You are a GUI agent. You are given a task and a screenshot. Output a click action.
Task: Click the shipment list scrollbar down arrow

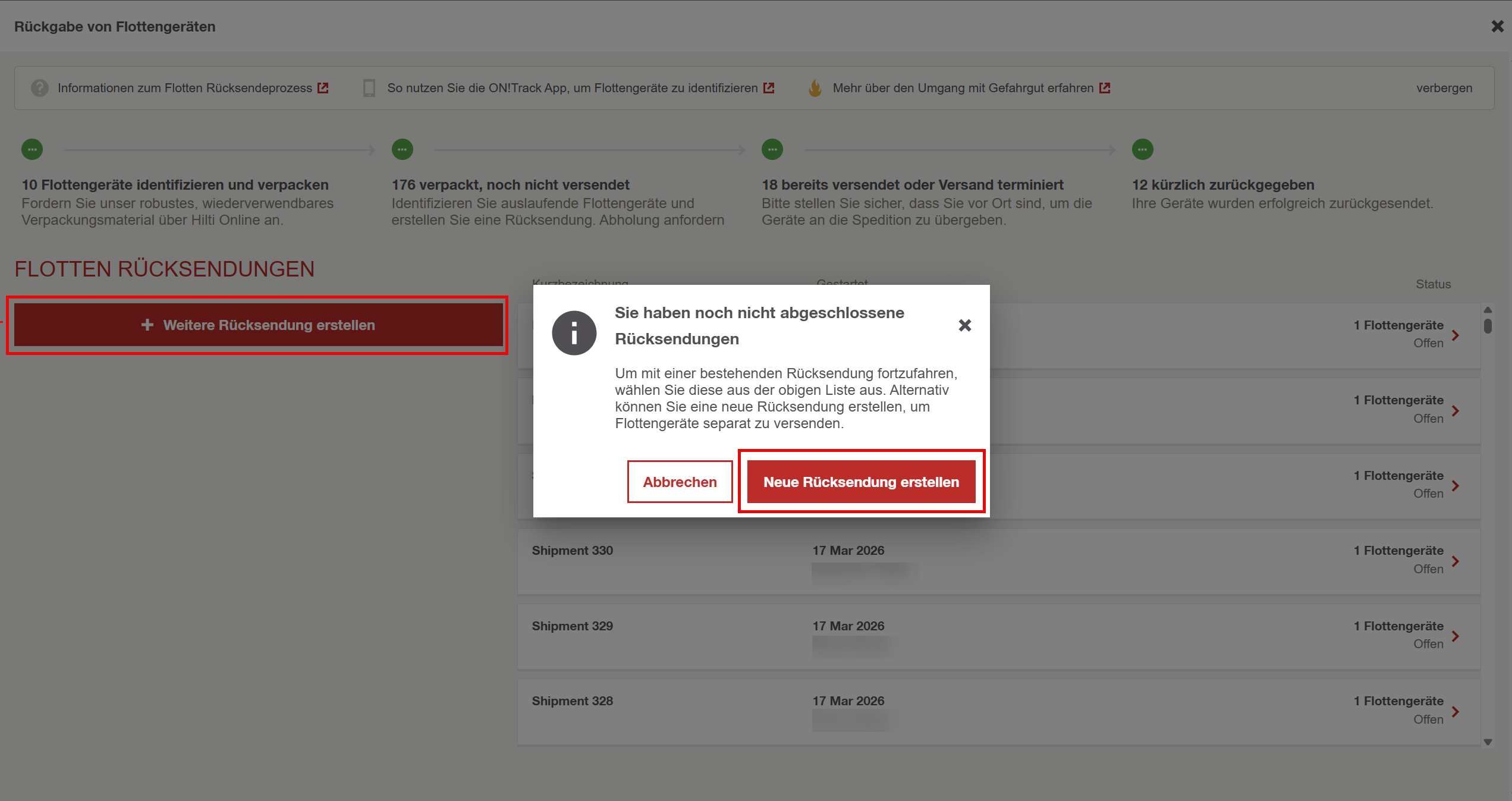click(1488, 742)
